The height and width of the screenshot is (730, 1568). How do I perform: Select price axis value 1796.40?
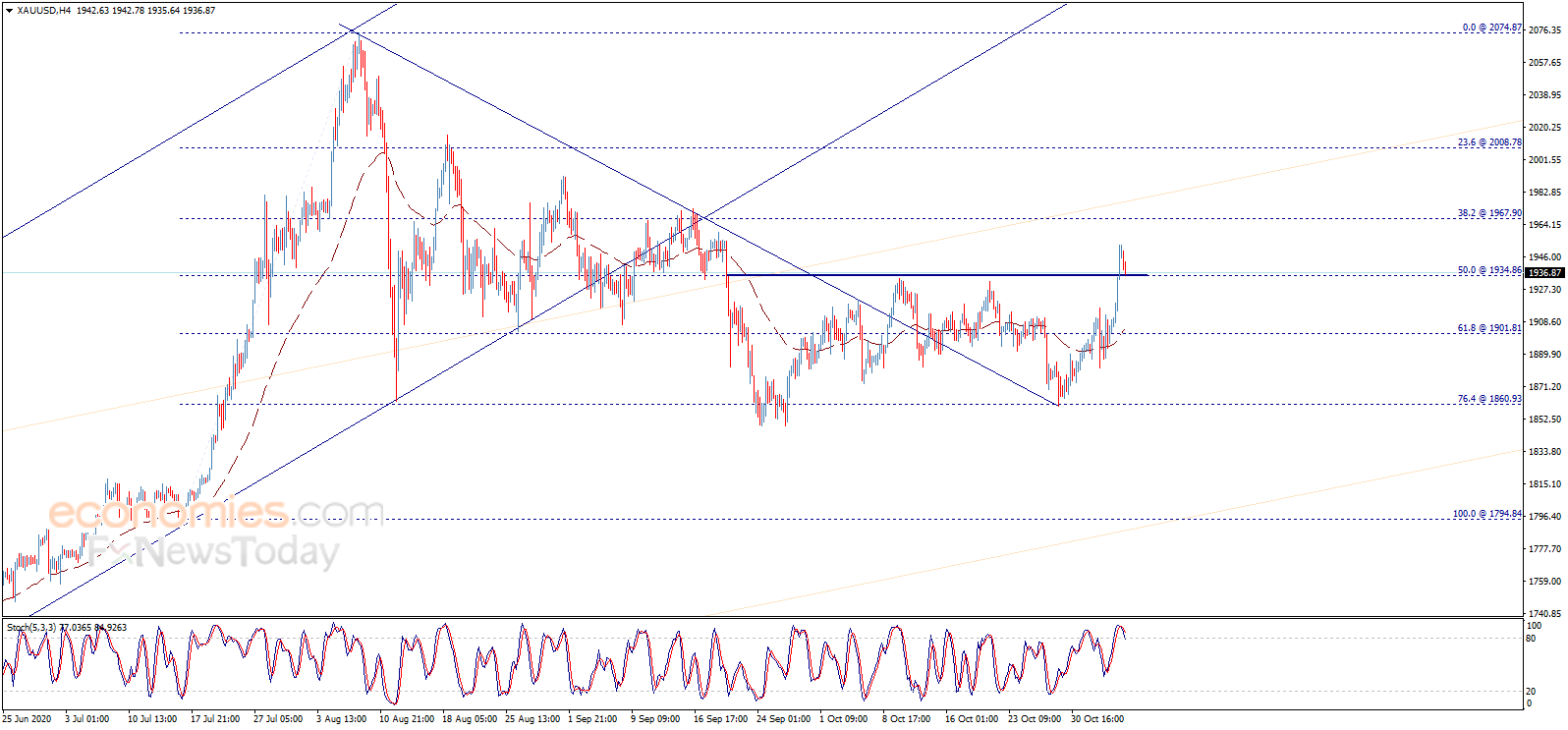coord(1544,517)
